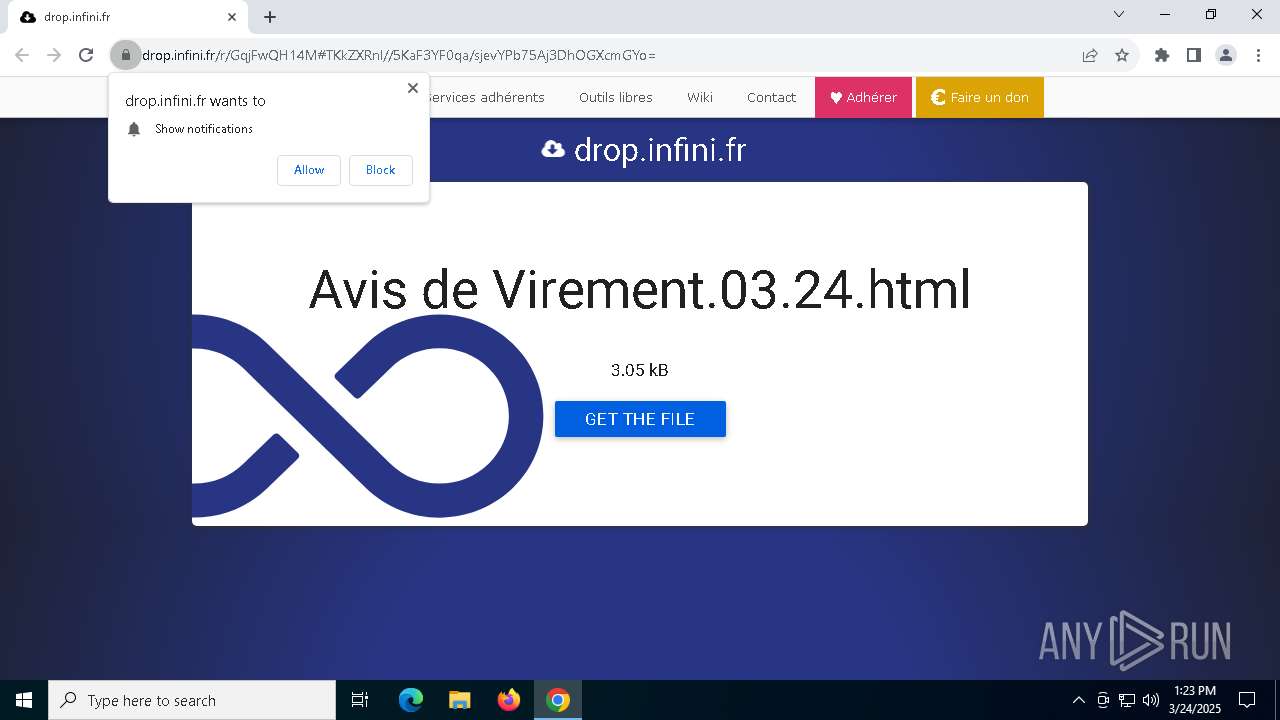Click the volume speaker icon in tray

tap(1151, 700)
